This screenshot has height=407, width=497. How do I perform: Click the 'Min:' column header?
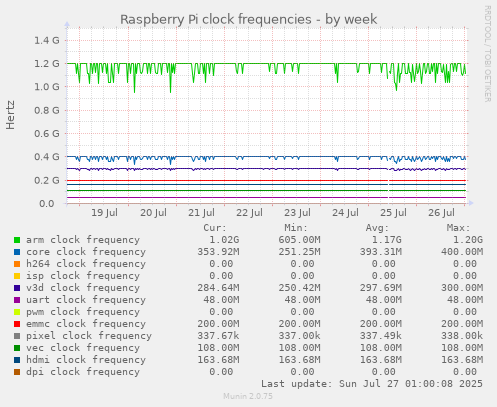pyautogui.click(x=296, y=228)
